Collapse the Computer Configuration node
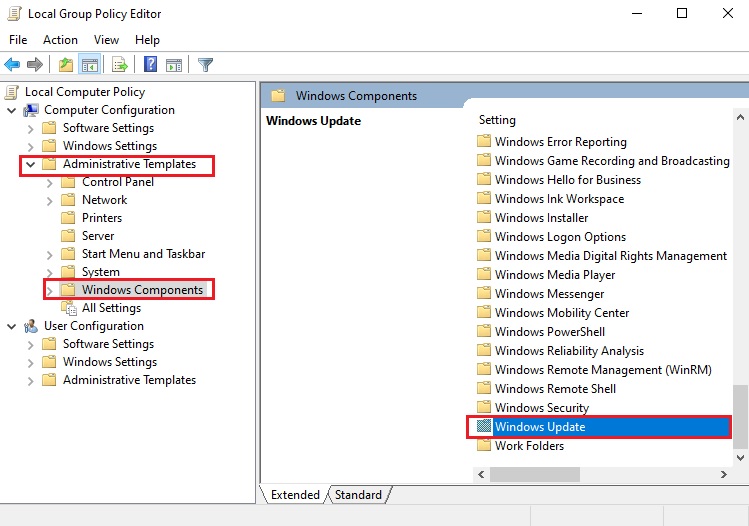The height and width of the screenshot is (526, 749). [x=12, y=110]
